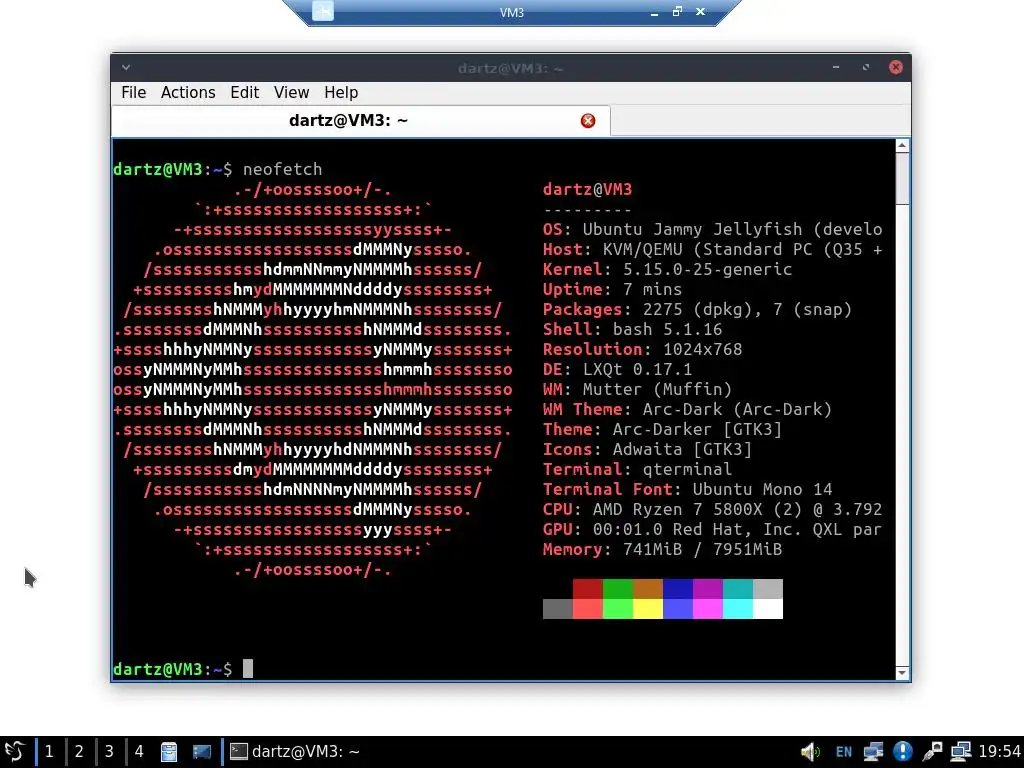Click the network monitor icon beside the clock

pyautogui.click(x=961, y=752)
